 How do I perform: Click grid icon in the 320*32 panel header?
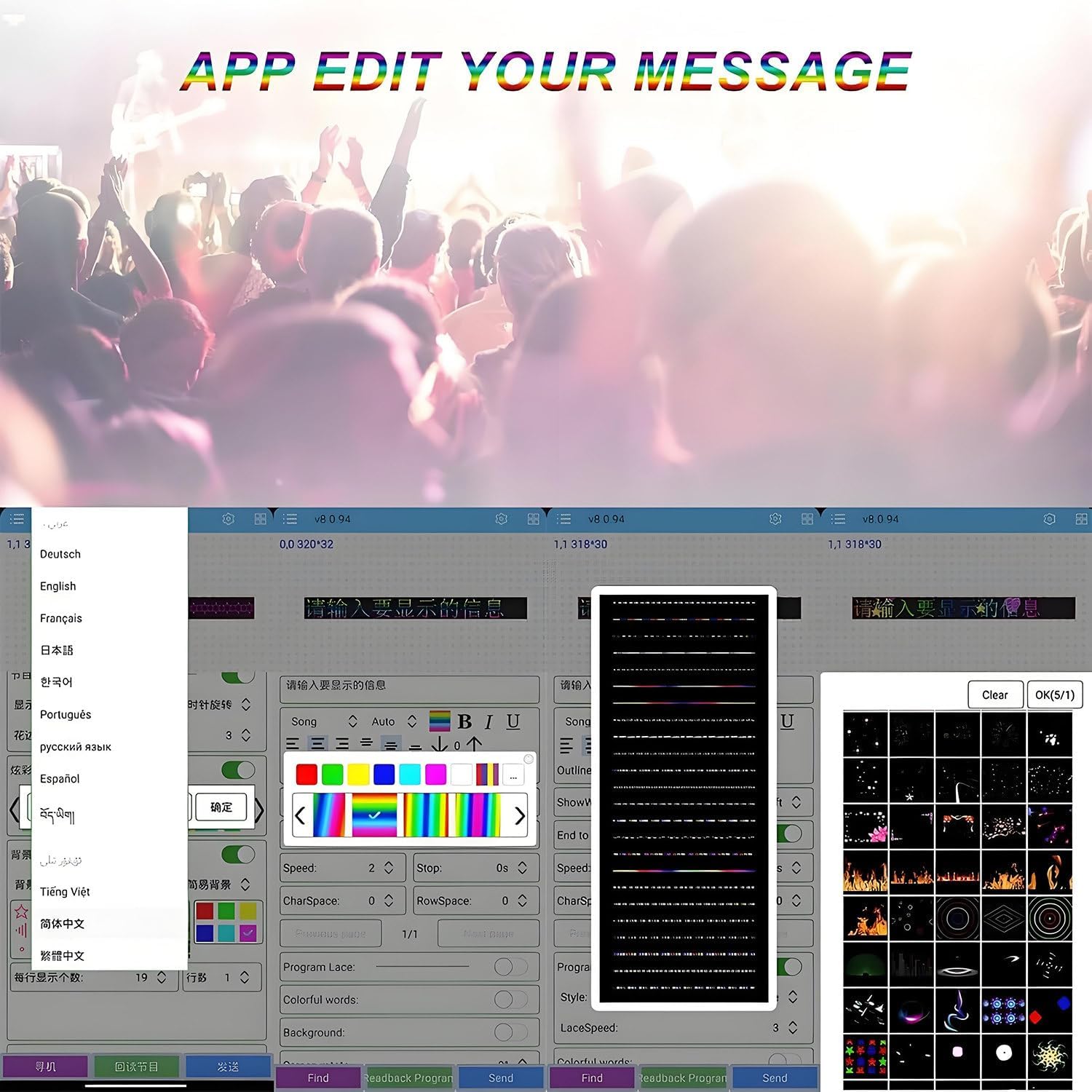click(x=534, y=519)
